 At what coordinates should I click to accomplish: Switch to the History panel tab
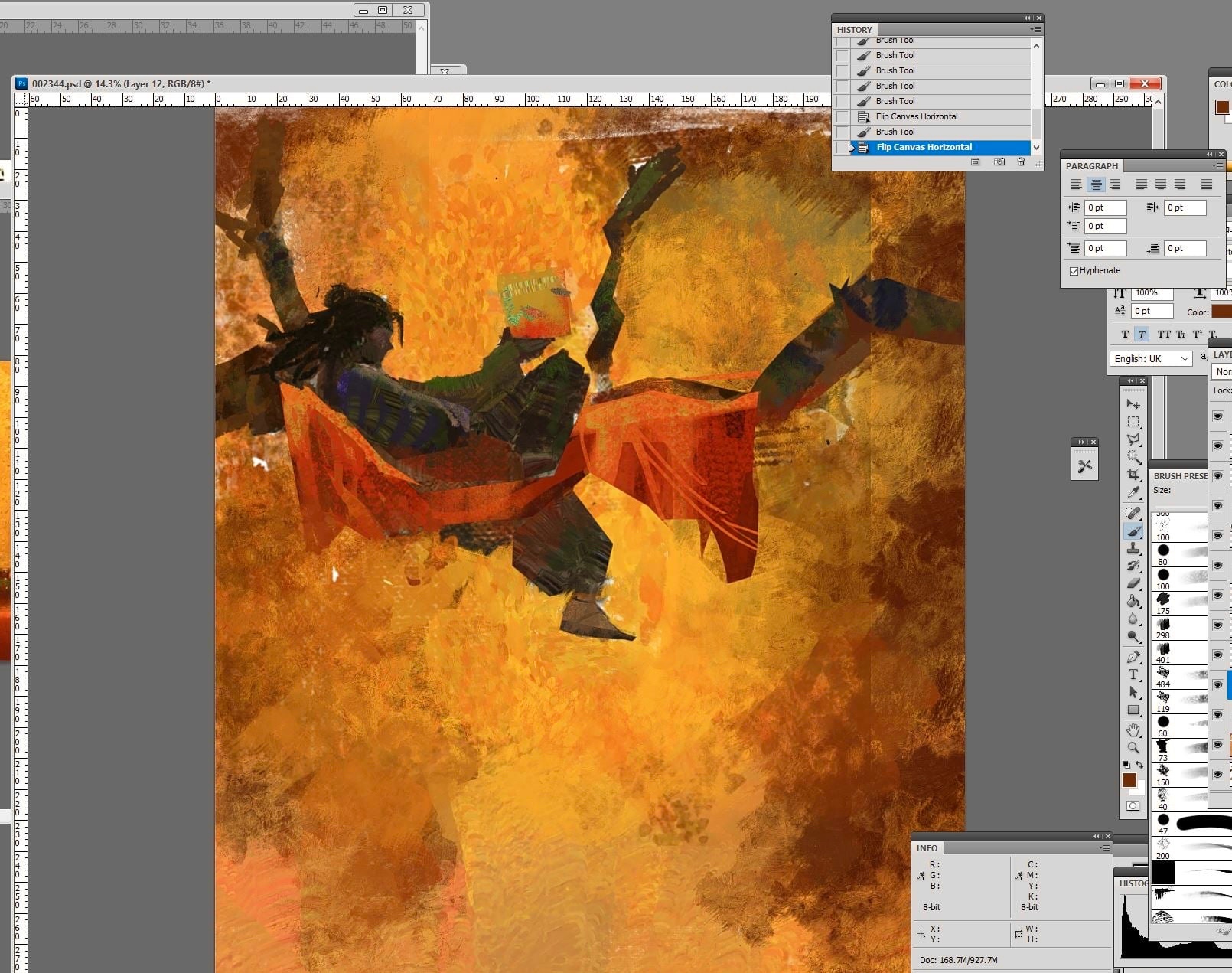[854, 30]
